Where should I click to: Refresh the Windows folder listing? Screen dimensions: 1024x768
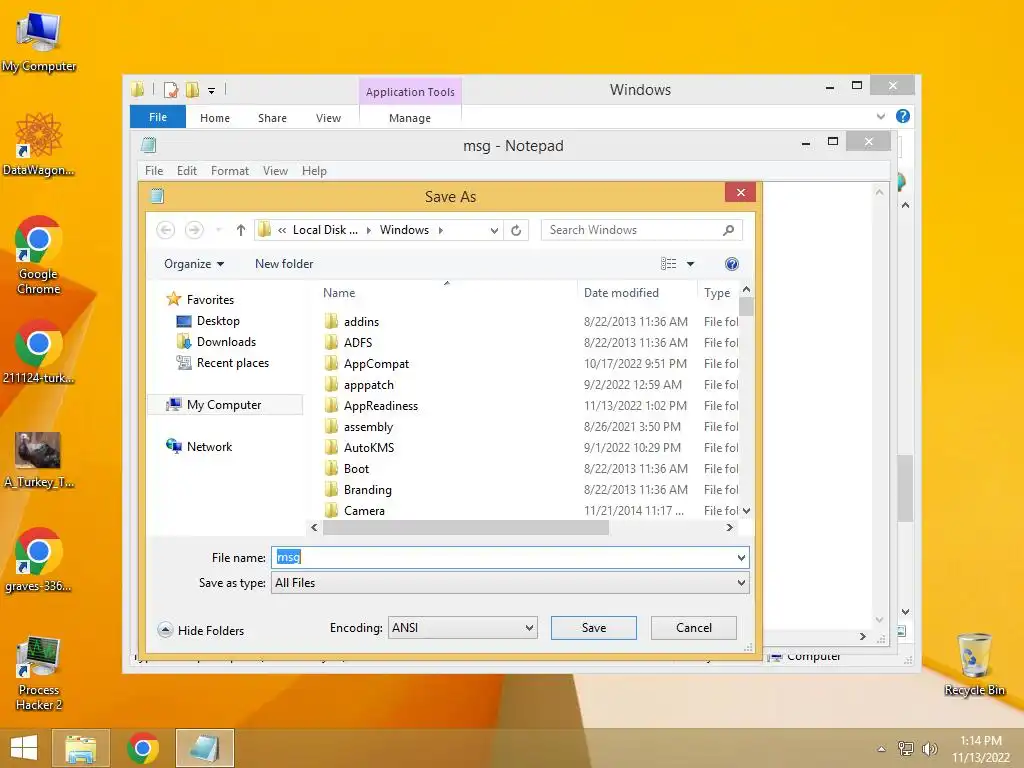(516, 230)
